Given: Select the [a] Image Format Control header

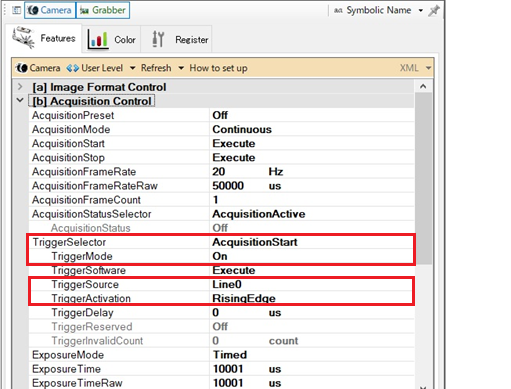Looking at the screenshot, I should (99, 87).
